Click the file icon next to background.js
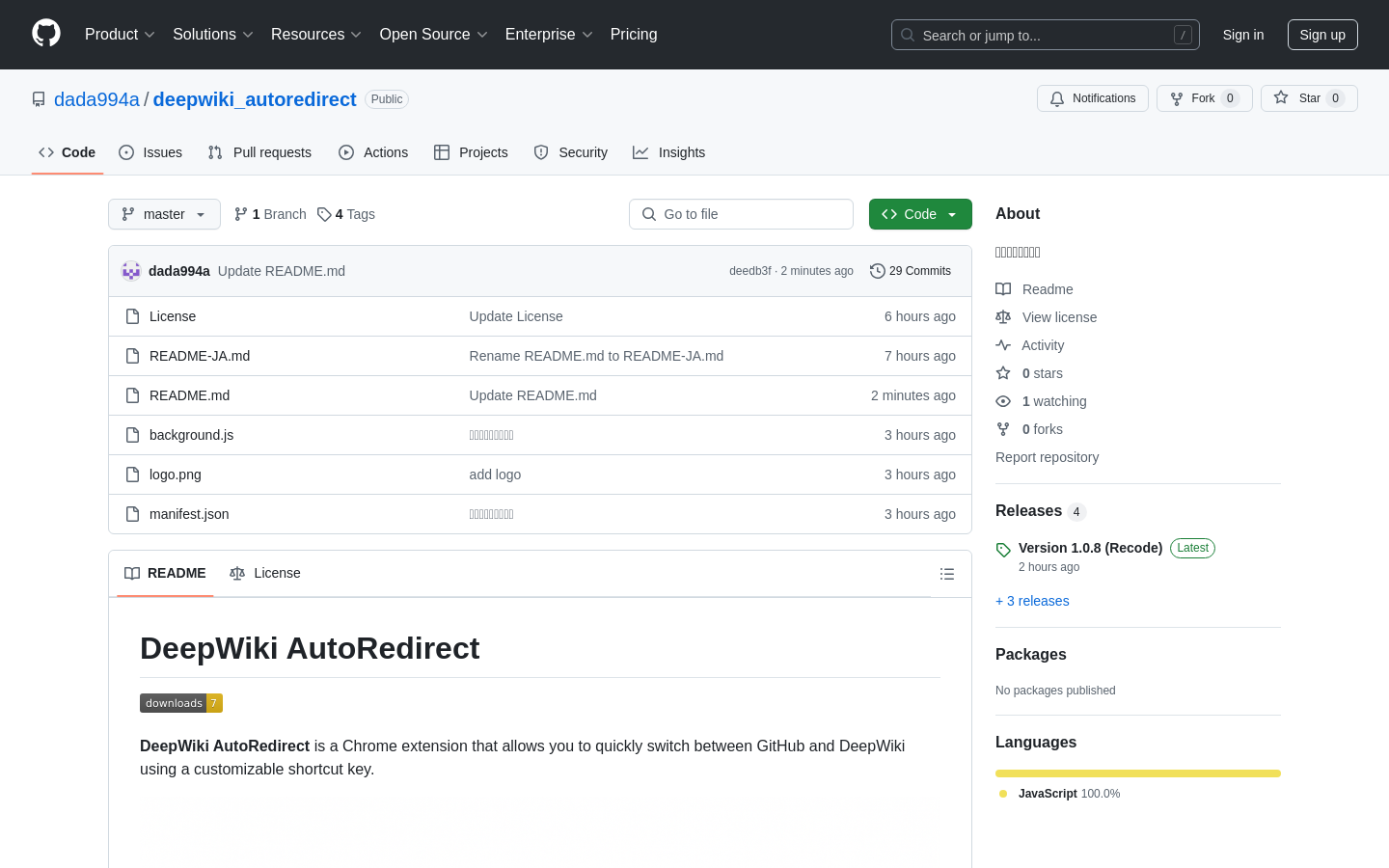 click(133, 435)
